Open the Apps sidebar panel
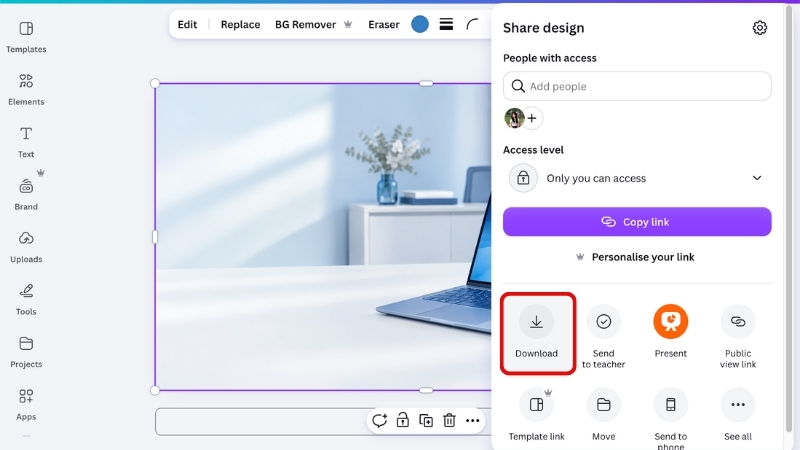The width and height of the screenshot is (800, 450). (26, 405)
